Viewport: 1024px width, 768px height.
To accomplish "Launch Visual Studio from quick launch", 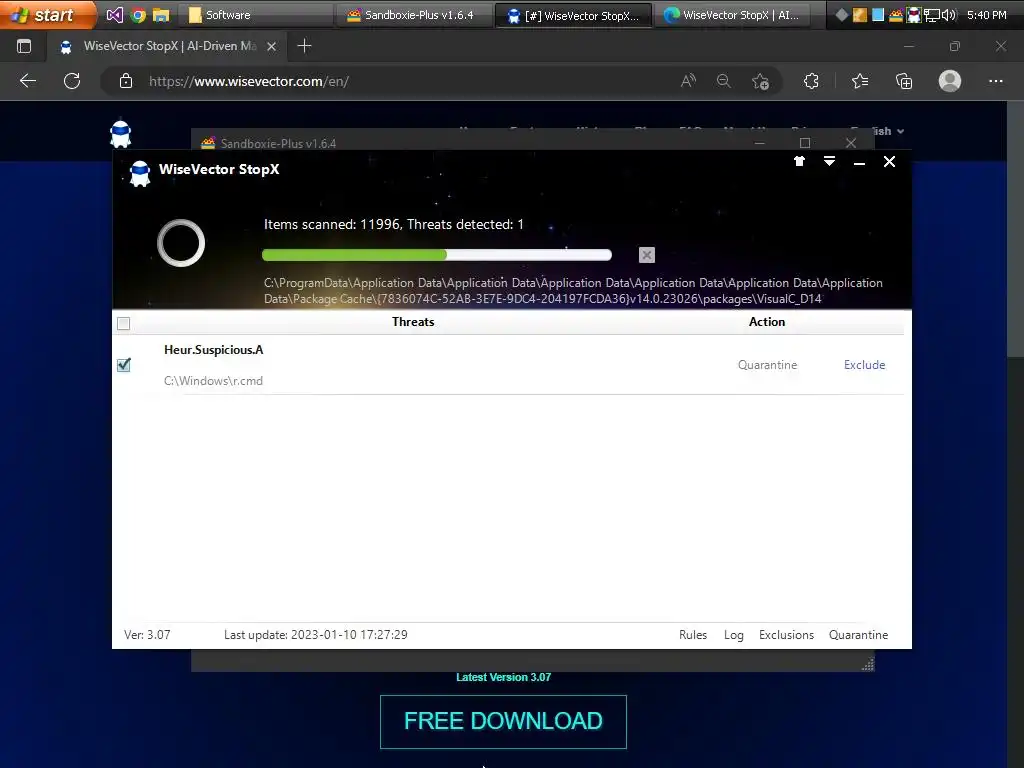I will click(x=115, y=14).
